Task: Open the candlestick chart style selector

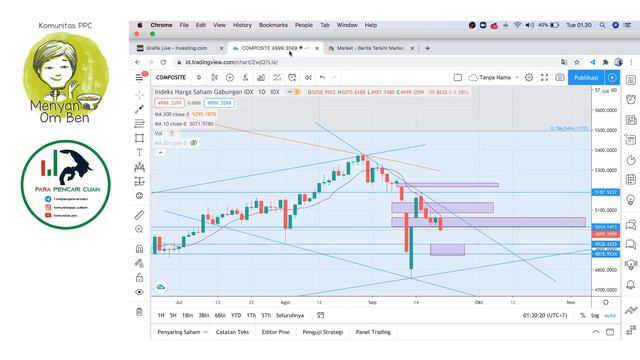Action: (214, 77)
